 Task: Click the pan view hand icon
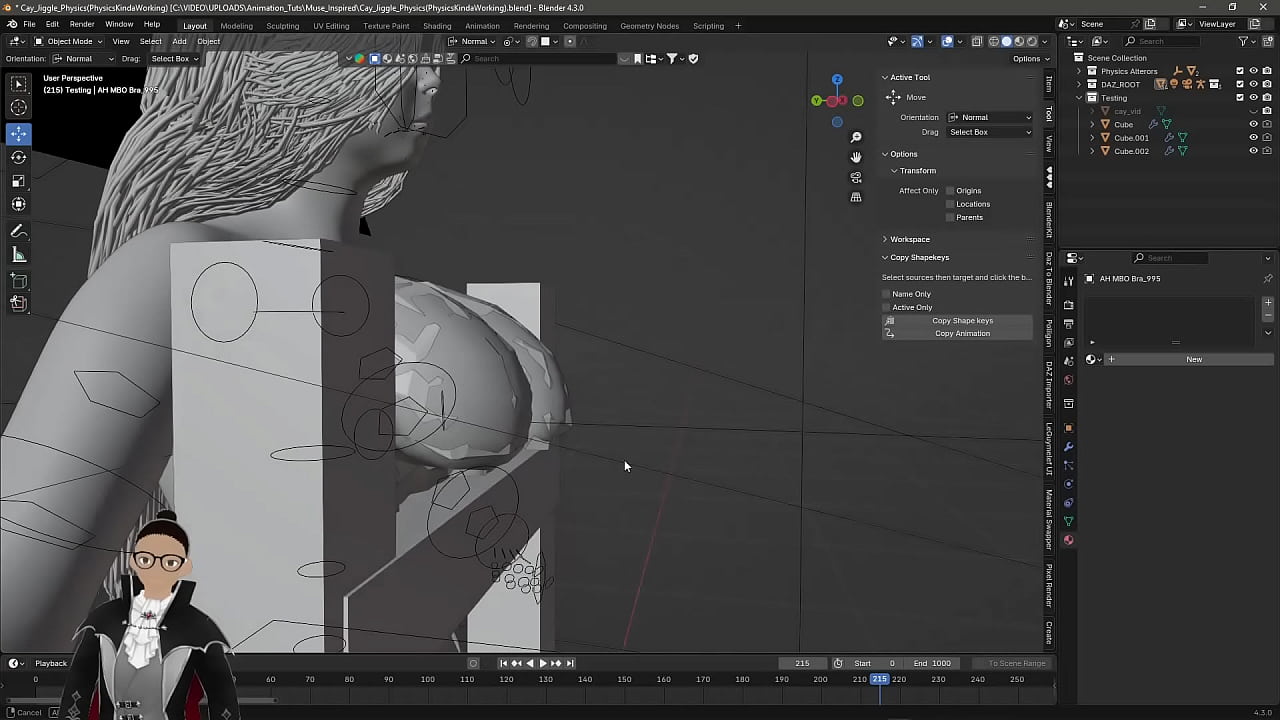pos(856,157)
